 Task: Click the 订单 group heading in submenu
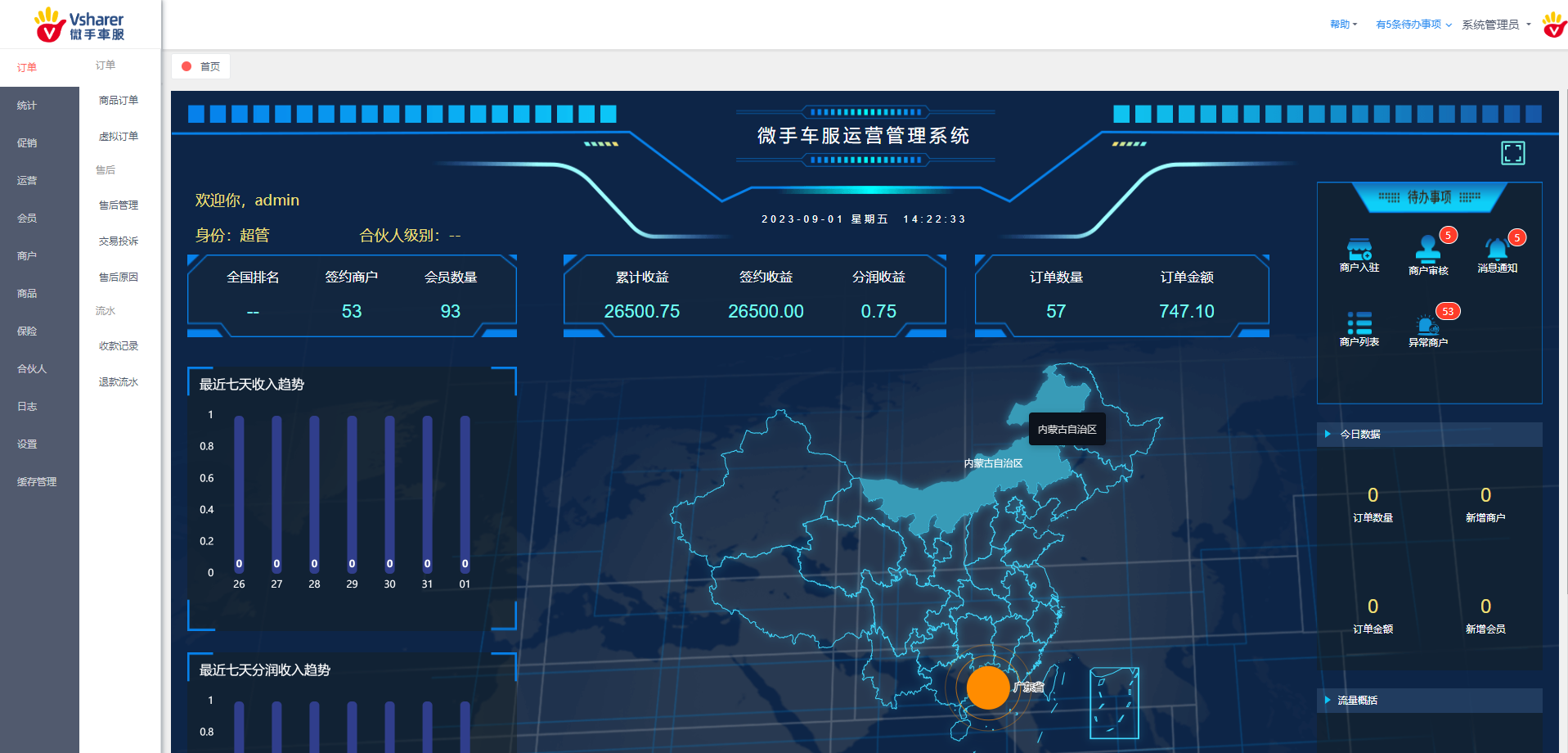tap(106, 65)
